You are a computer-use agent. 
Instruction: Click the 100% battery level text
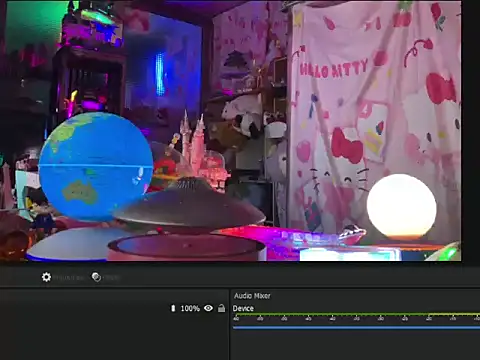pos(190,308)
